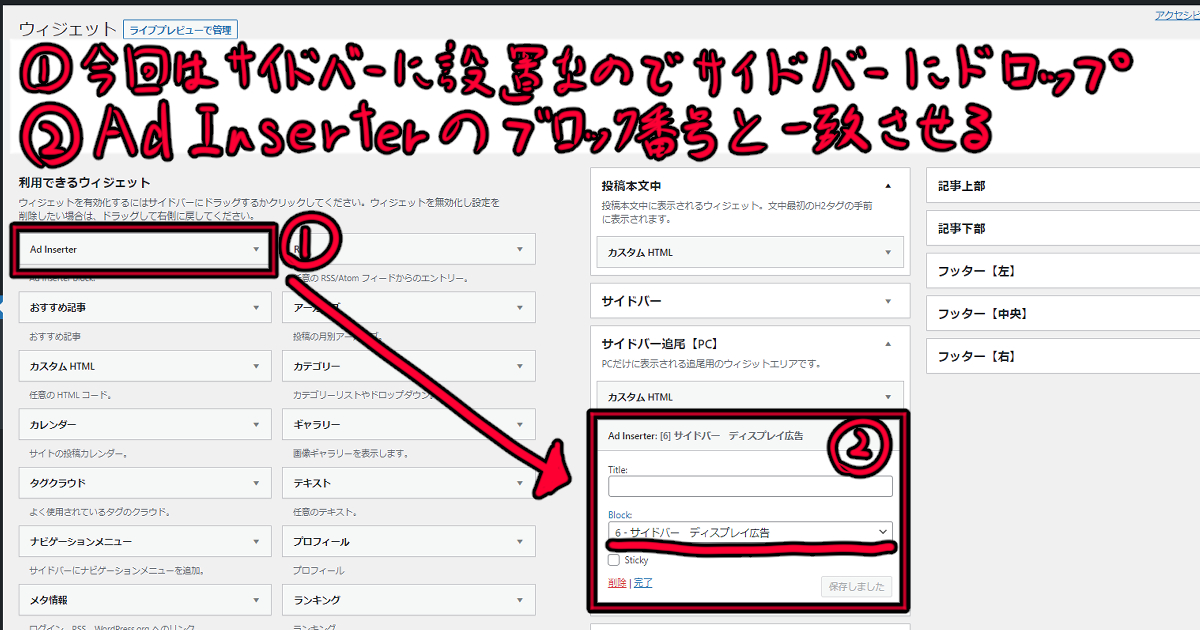Click inside the Title input field
Image resolution: width=1200 pixels, height=630 pixels.
750,487
